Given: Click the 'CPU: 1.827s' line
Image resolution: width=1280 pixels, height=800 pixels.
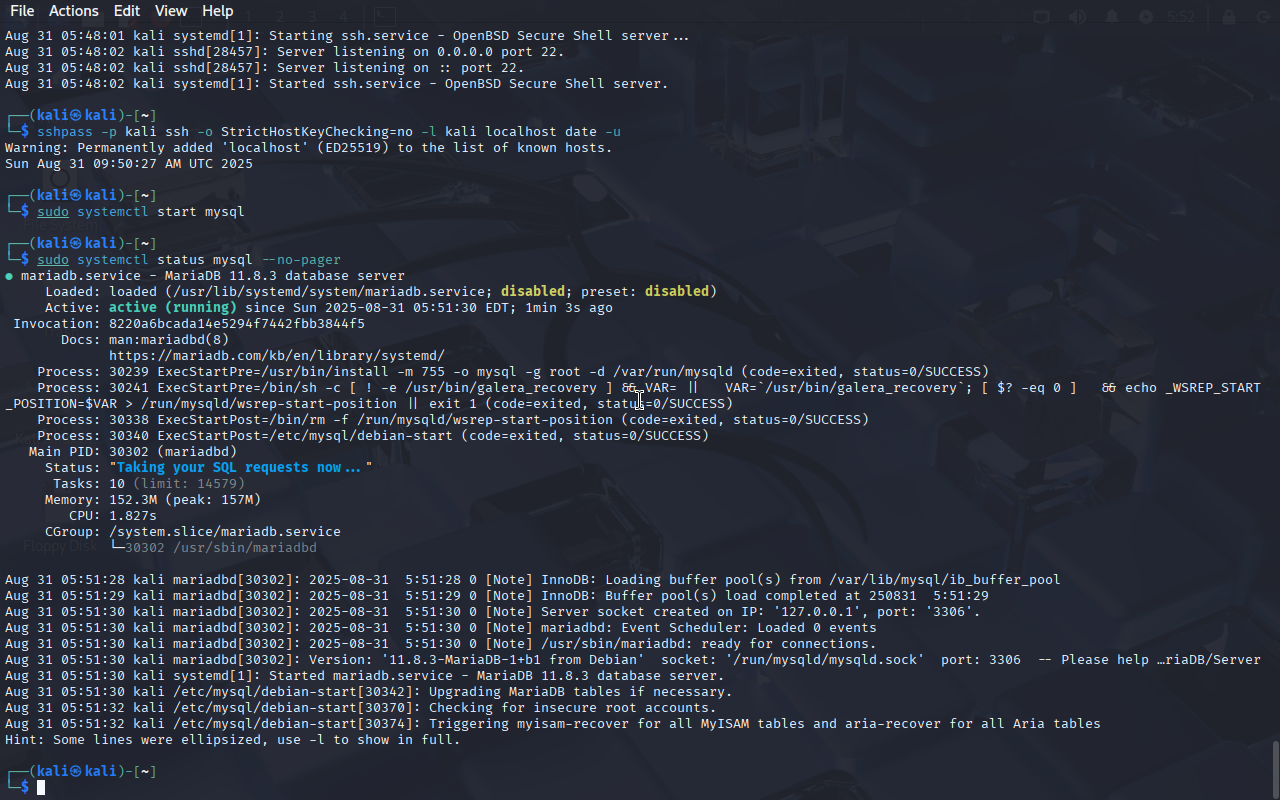Looking at the screenshot, I should (x=113, y=516).
